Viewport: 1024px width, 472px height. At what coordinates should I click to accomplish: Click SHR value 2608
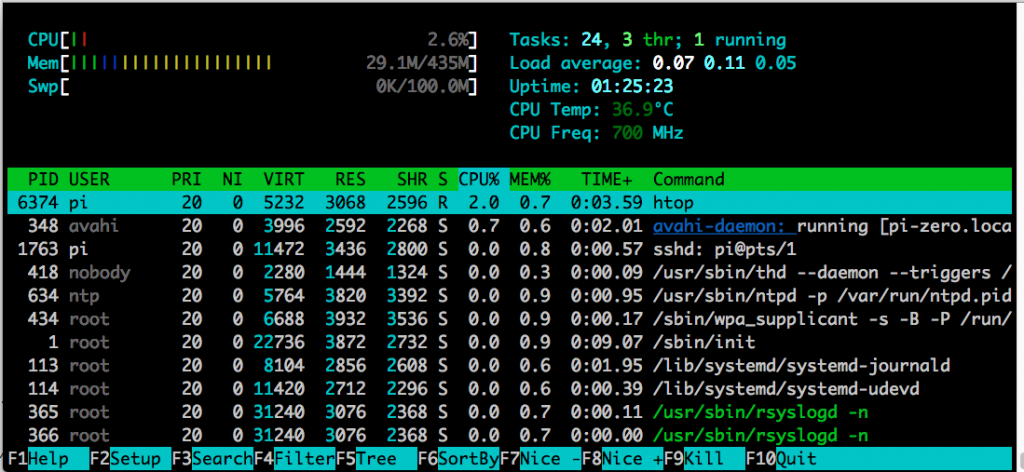pos(407,366)
